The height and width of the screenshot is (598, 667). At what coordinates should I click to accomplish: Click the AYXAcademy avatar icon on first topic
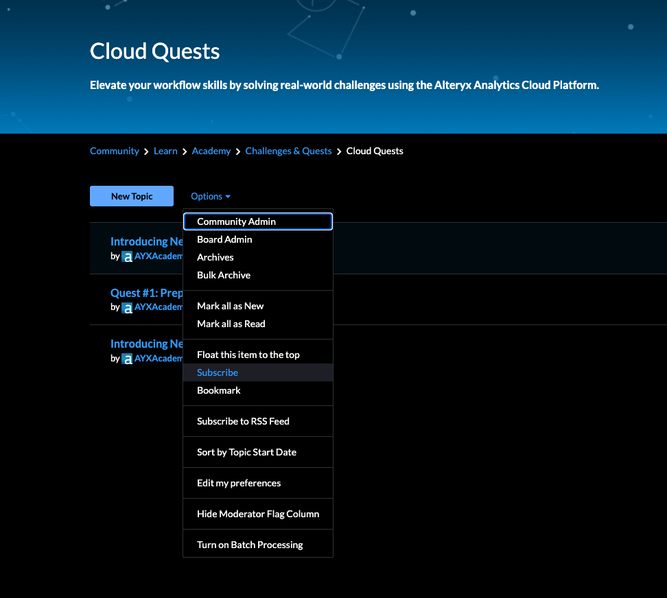127,257
